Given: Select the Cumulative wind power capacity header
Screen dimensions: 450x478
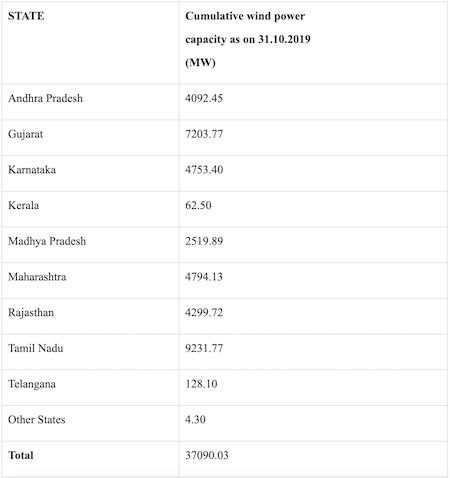Looking at the screenshot, I should coord(248,39).
